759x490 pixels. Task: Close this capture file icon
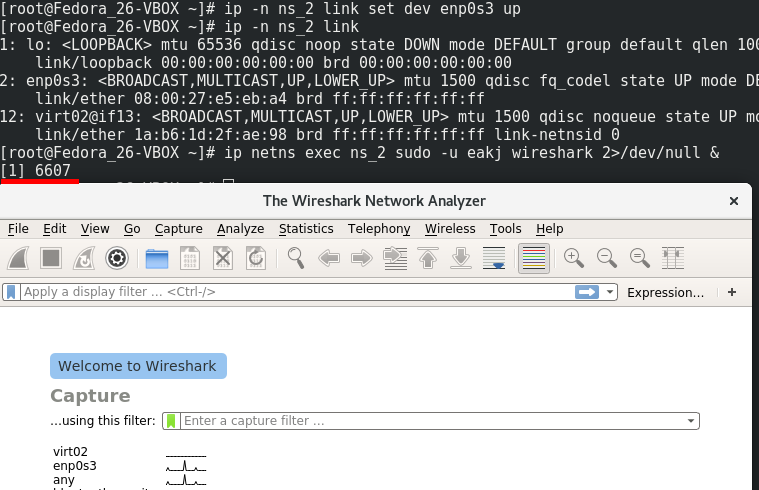[223, 258]
